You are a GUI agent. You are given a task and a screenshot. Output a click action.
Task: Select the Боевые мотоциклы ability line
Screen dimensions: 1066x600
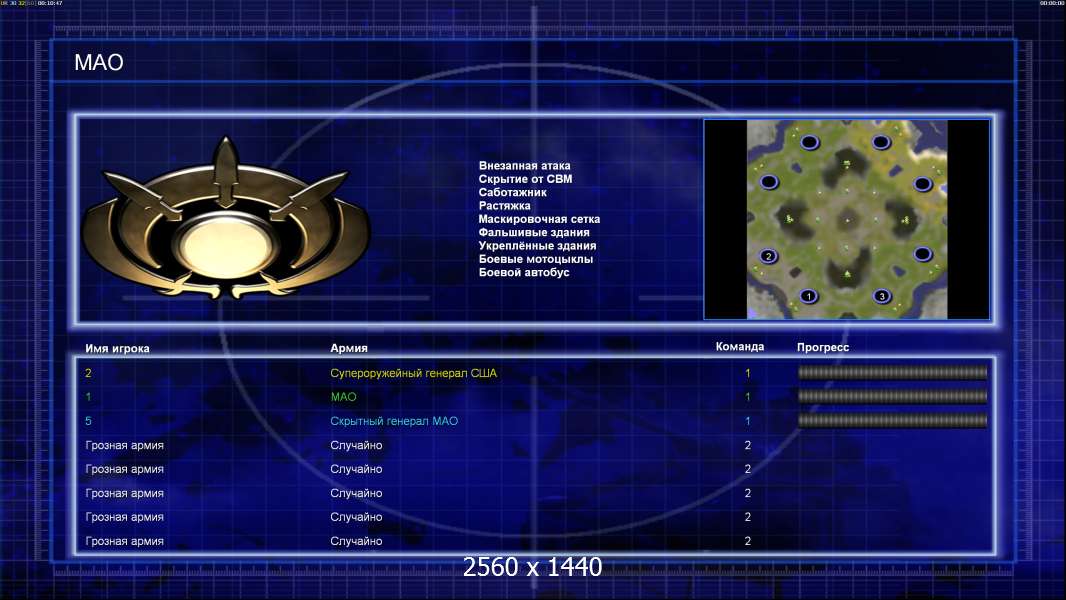click(536, 259)
